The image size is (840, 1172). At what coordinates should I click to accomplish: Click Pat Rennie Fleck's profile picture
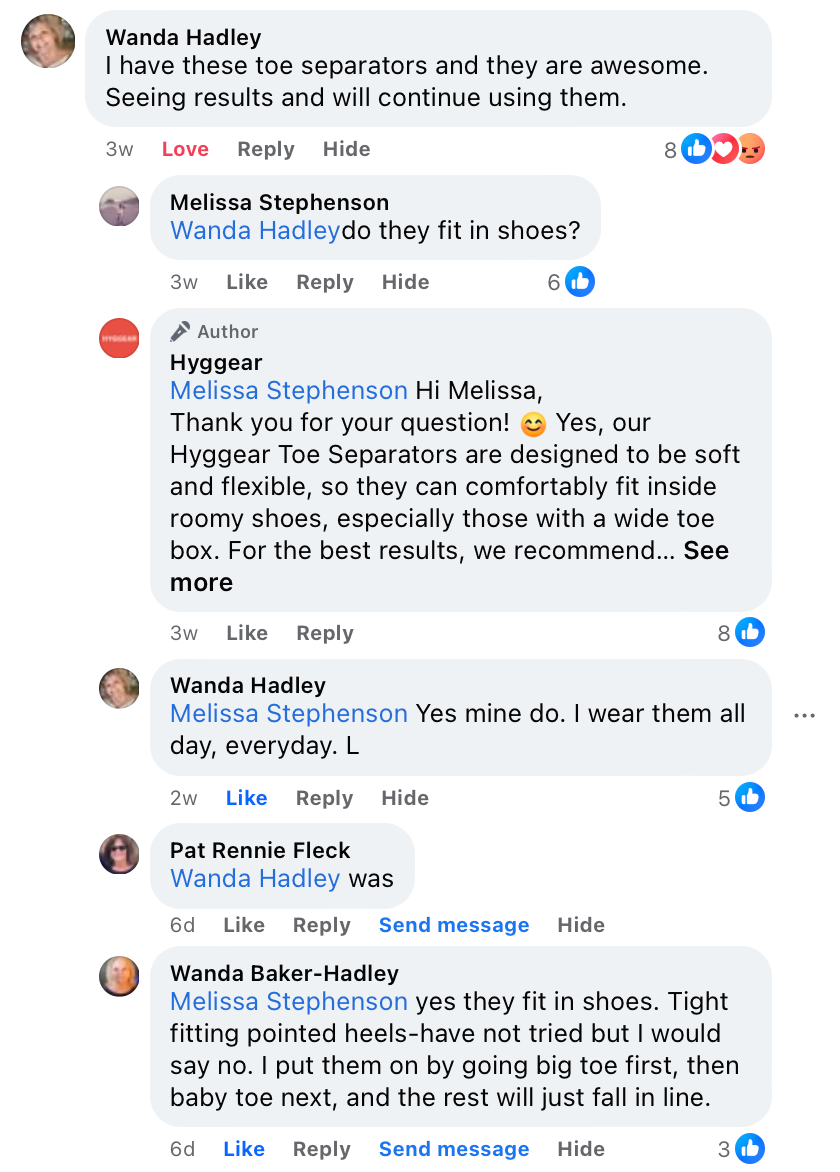[119, 853]
